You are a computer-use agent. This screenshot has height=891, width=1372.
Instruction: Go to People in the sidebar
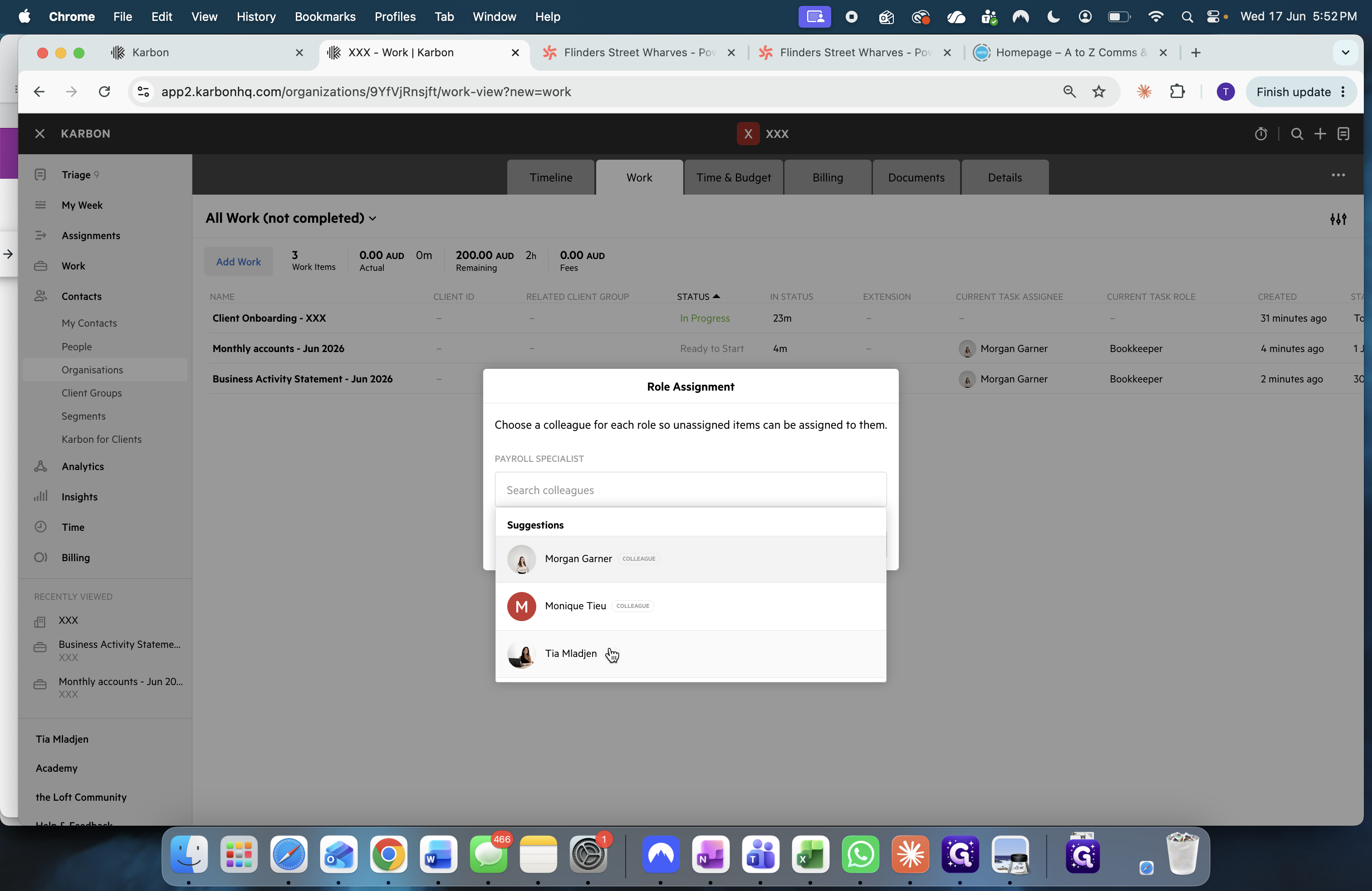(77, 347)
